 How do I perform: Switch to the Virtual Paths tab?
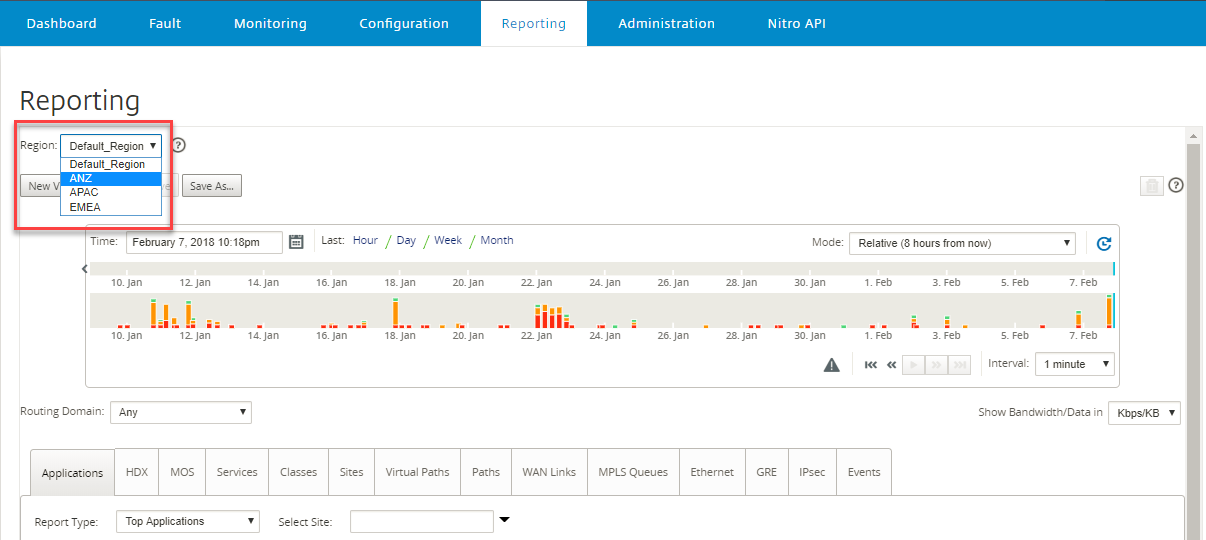click(417, 472)
